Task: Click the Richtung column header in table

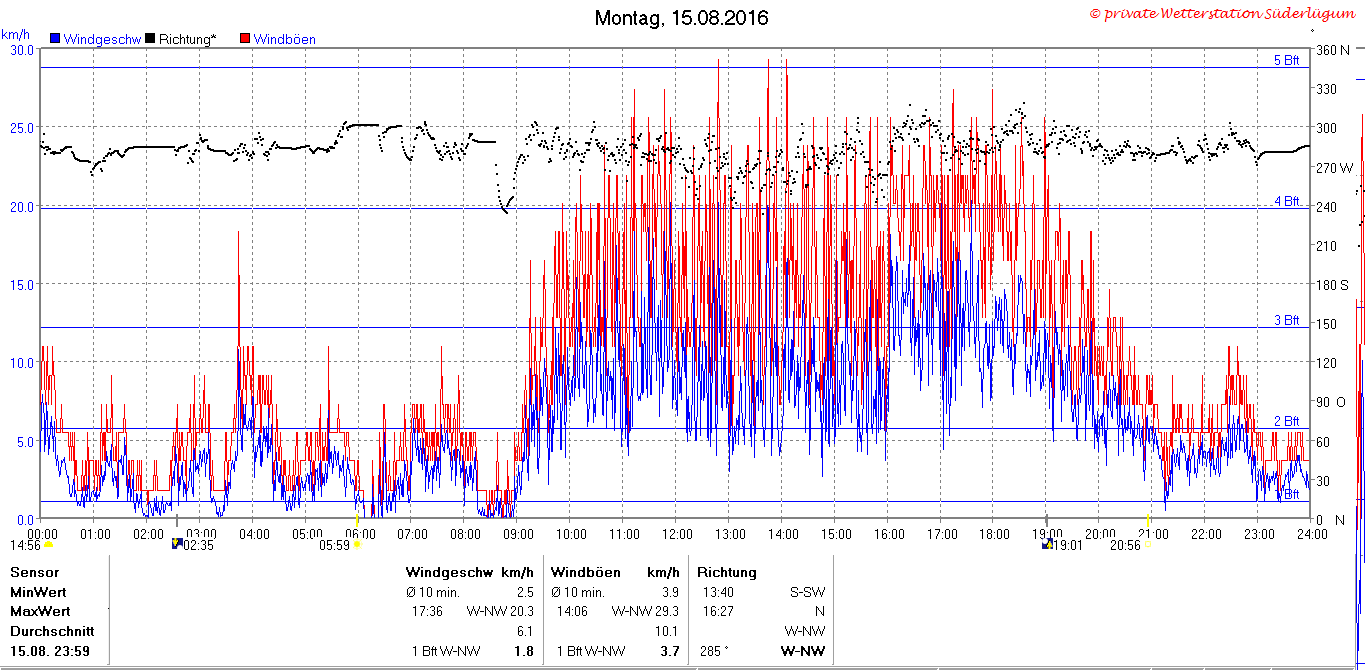Action: [x=727, y=573]
